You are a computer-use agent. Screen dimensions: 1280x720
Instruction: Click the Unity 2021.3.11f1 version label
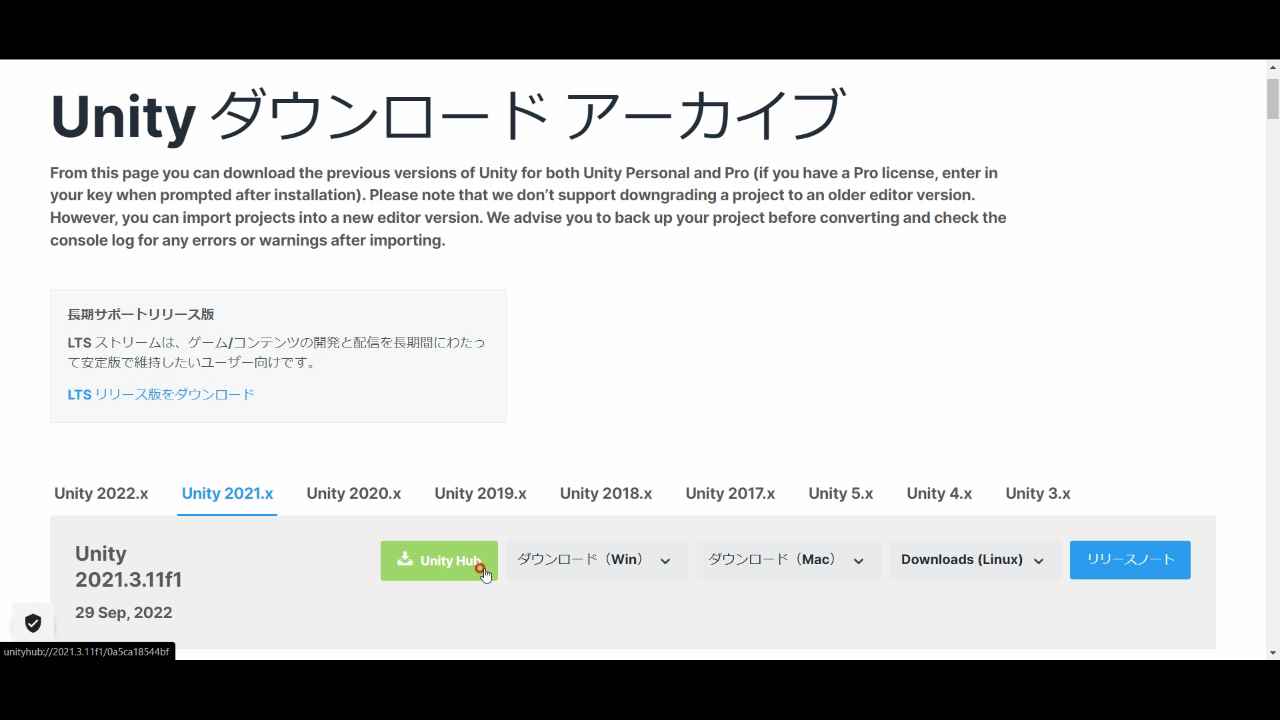[128, 566]
